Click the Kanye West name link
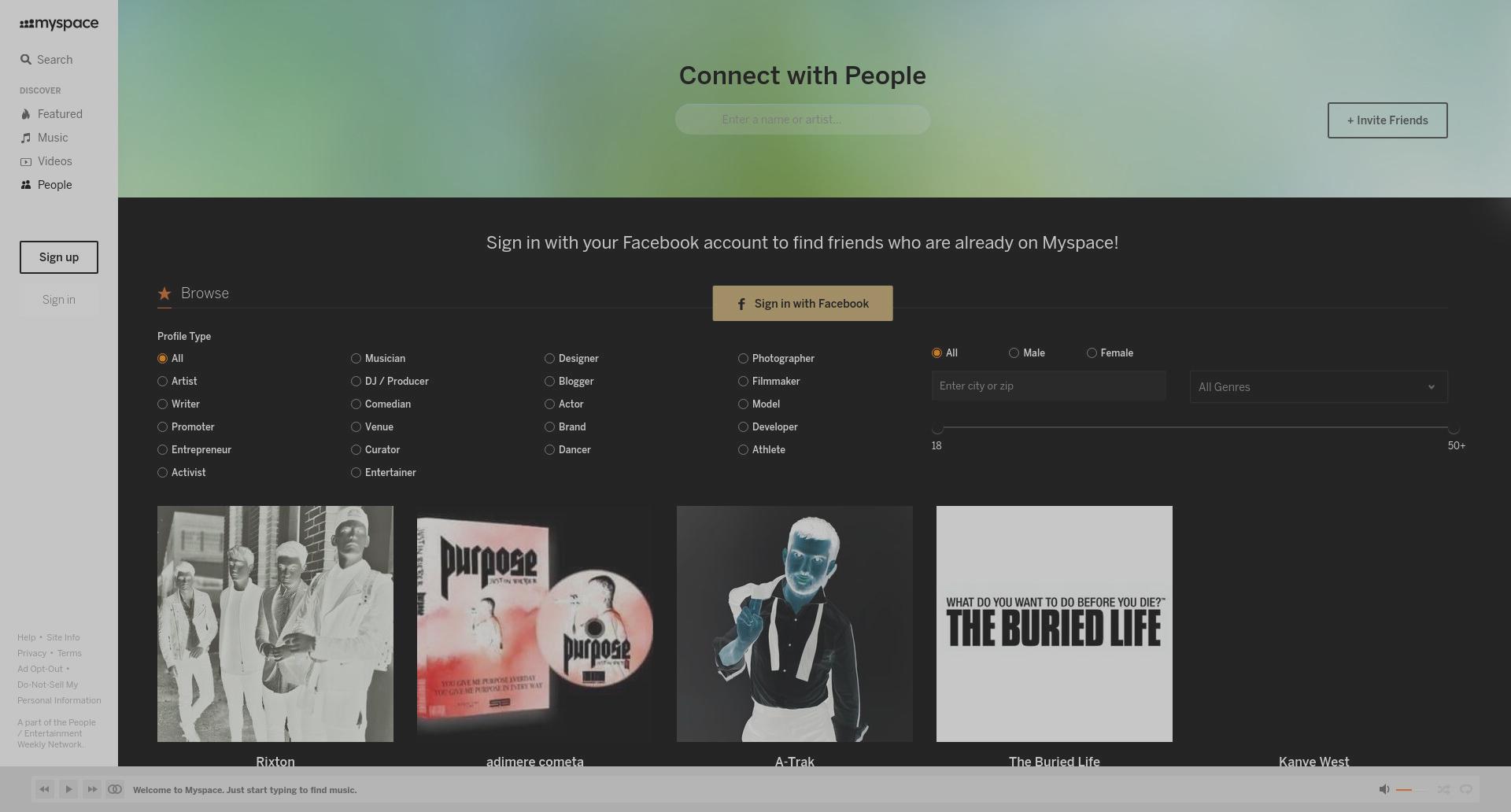The width and height of the screenshot is (1511, 812). [1314, 762]
